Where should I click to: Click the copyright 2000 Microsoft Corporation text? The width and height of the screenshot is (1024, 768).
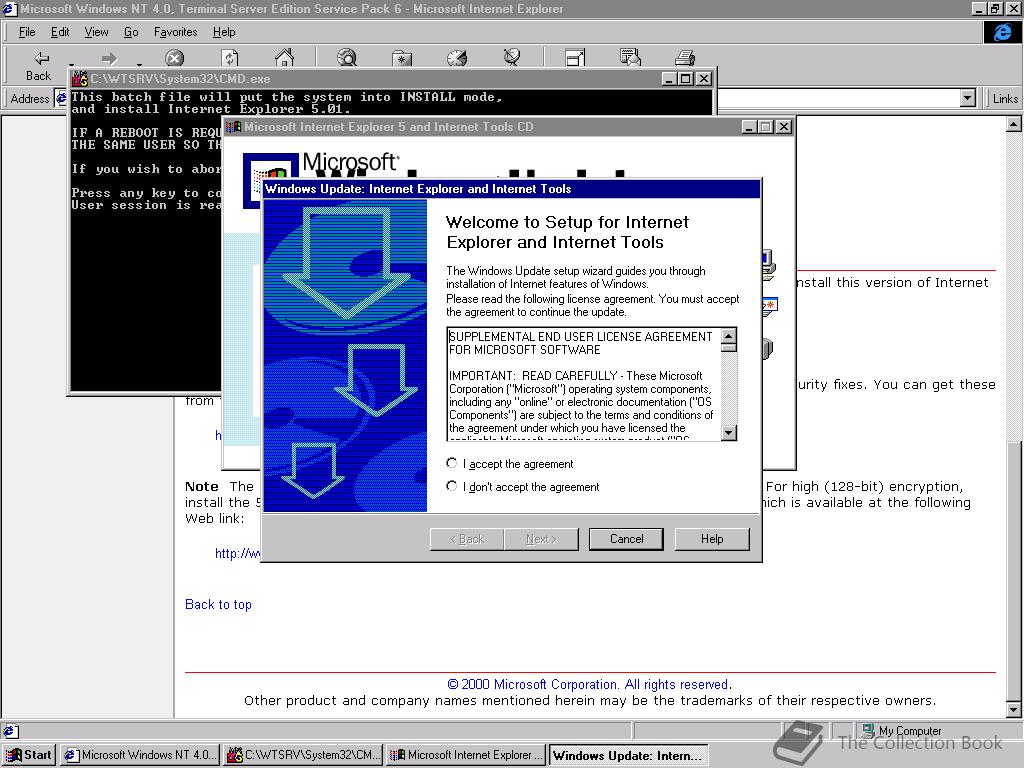(589, 684)
